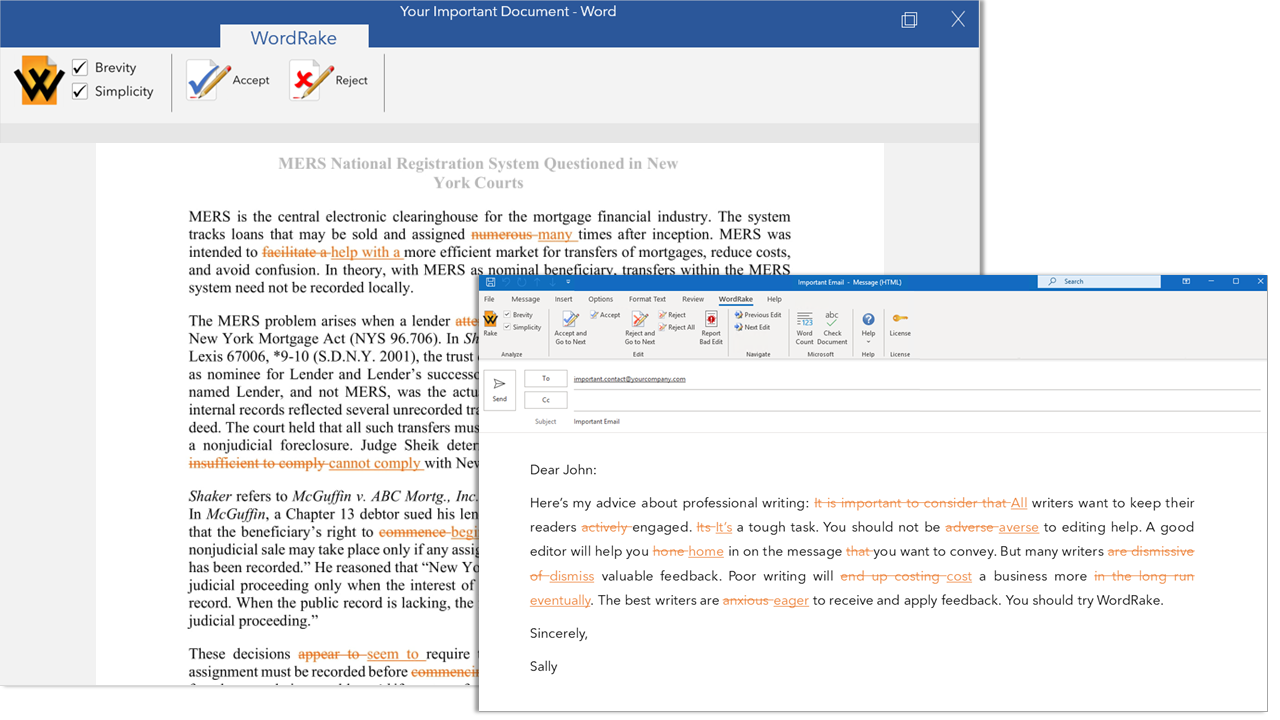
Task: Click the Subject field reading Important Email
Action: click(597, 422)
